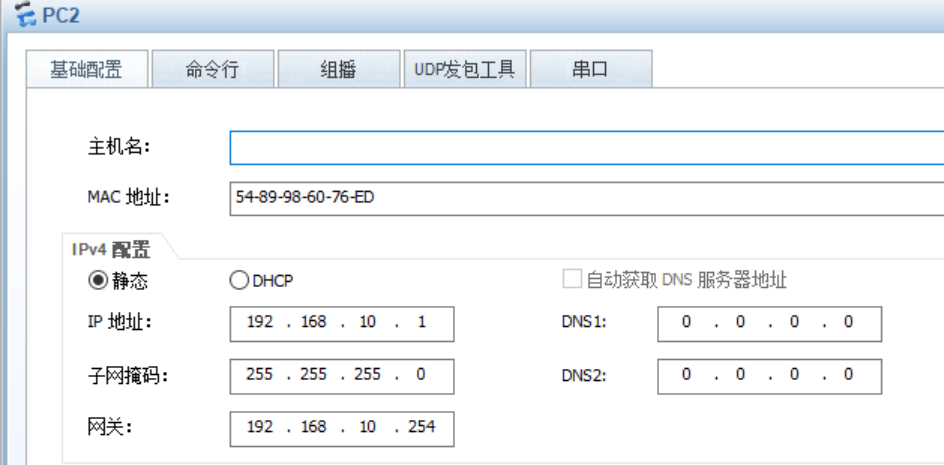Click the last octet of DNS2
The width and height of the screenshot is (944, 465).
coord(848,375)
